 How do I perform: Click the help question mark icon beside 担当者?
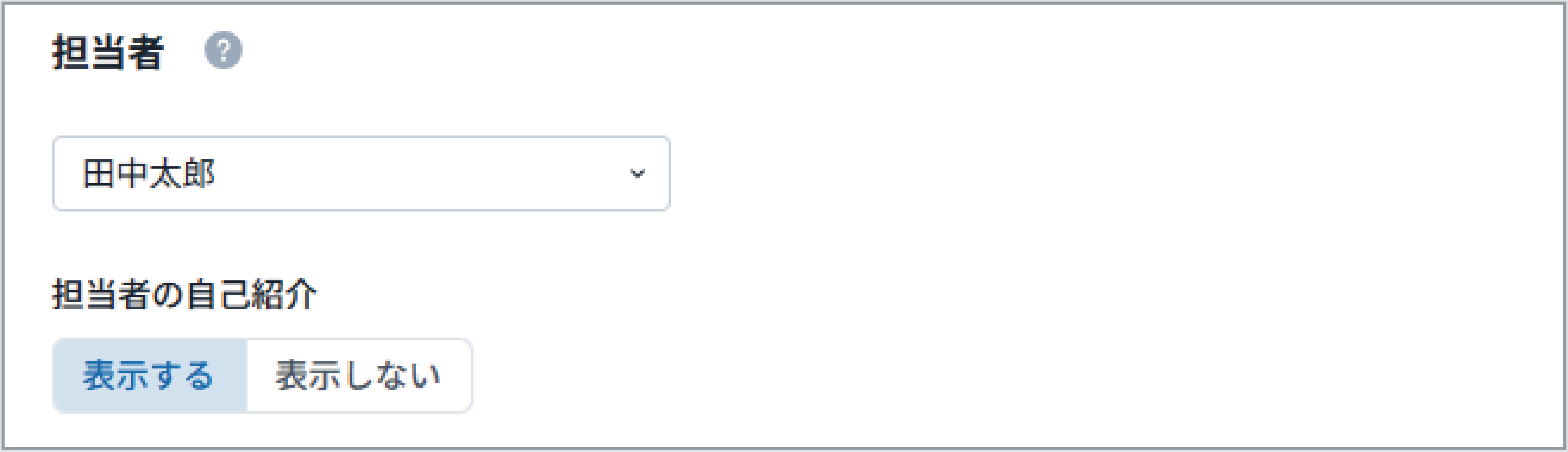(x=223, y=50)
